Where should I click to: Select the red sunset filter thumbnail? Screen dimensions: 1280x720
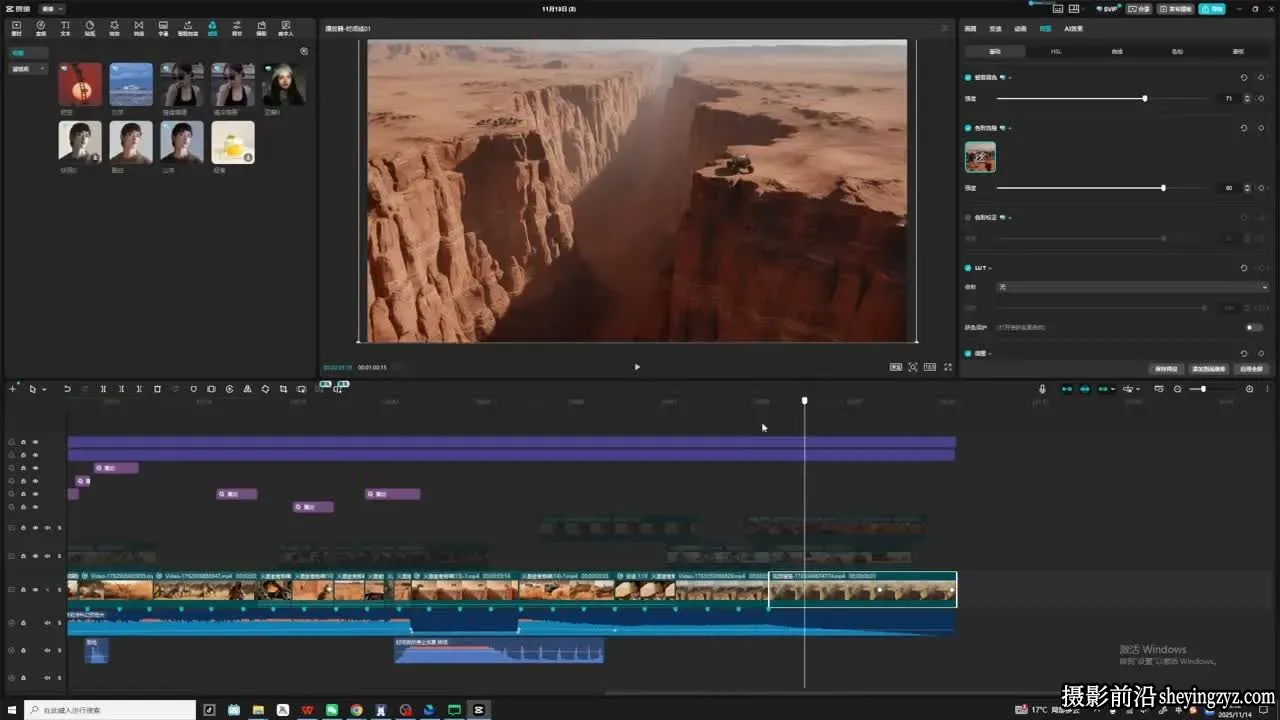80,85
